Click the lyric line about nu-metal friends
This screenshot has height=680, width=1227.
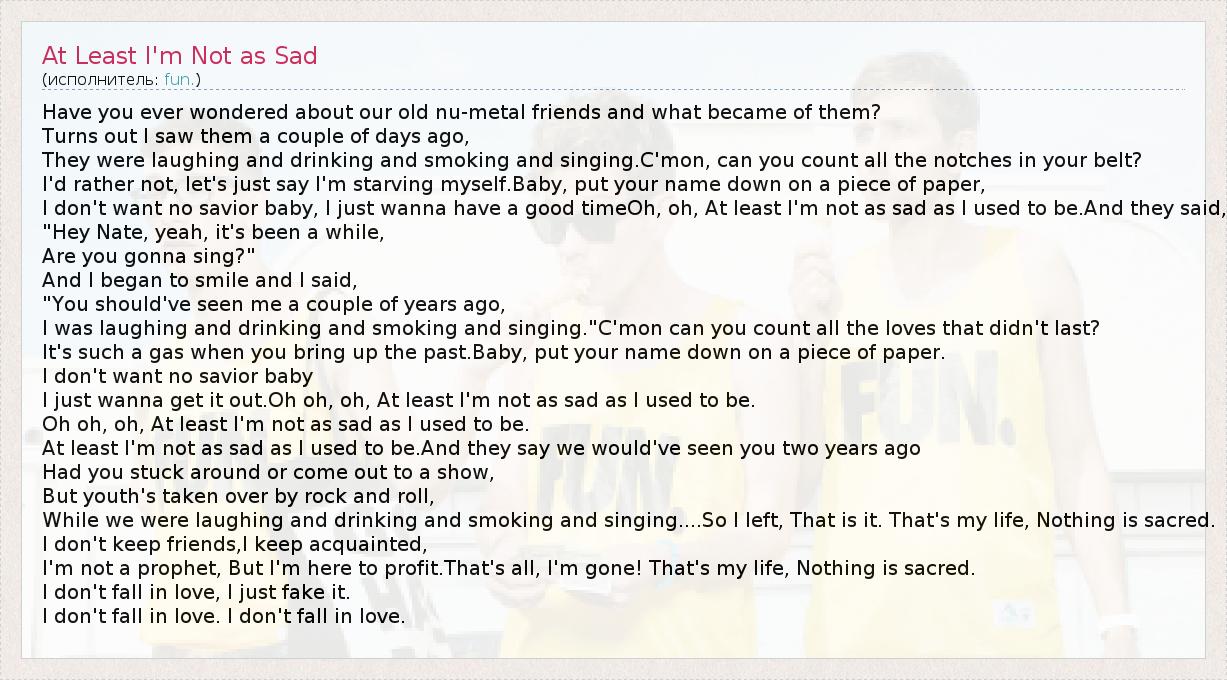click(461, 112)
